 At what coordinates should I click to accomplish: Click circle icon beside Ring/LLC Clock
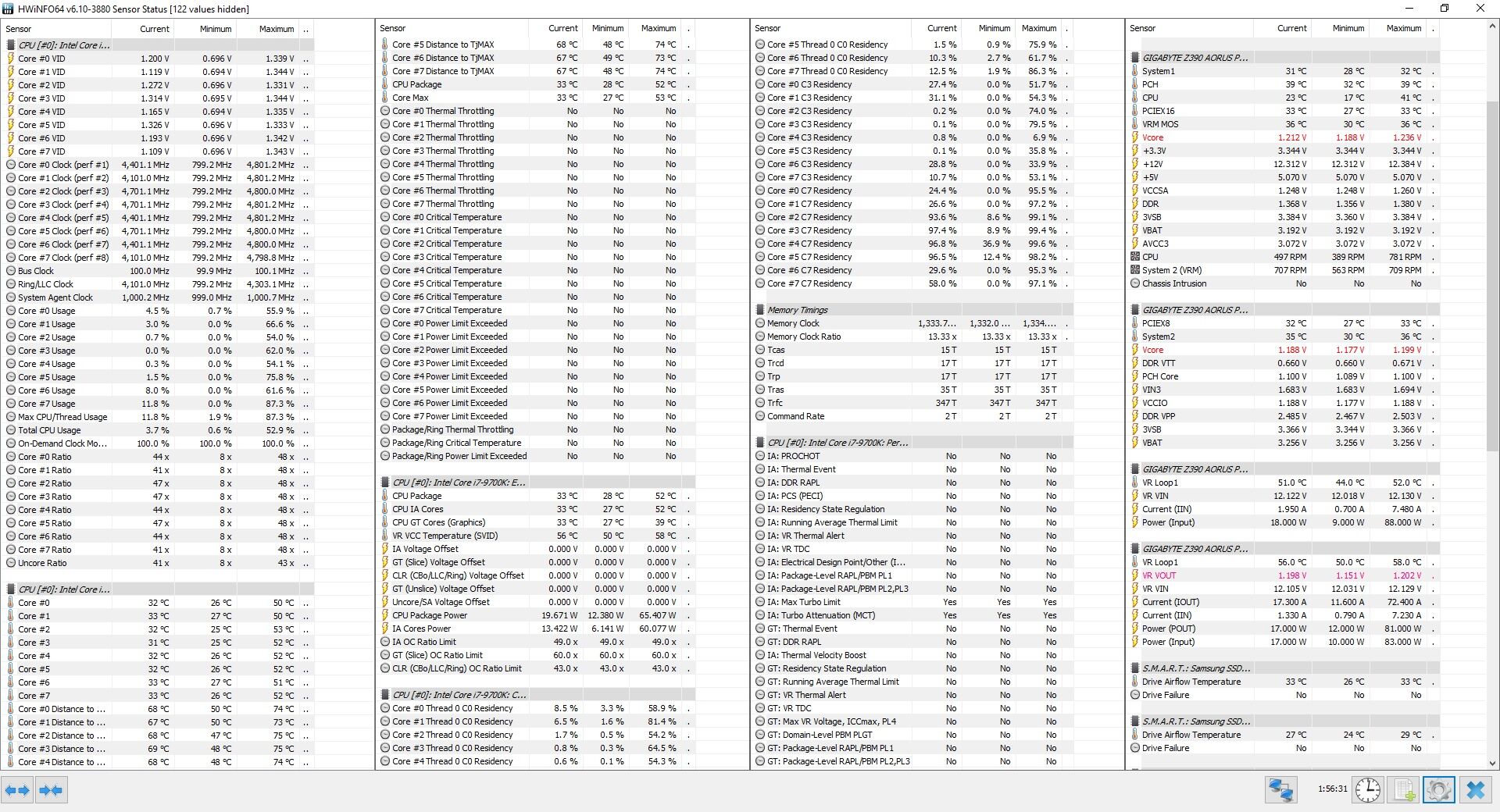click(x=11, y=284)
